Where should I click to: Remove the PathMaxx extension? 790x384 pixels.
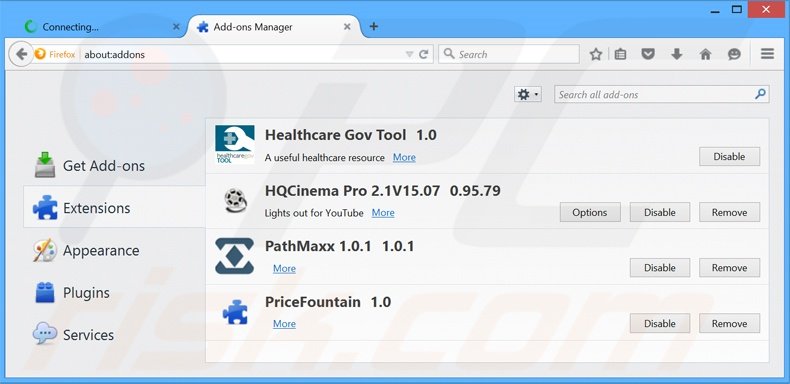(729, 268)
